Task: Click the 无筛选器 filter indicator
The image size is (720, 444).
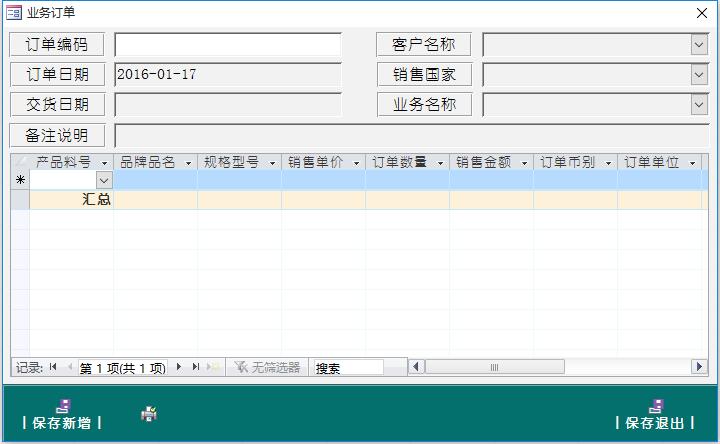Action: [x=267, y=367]
